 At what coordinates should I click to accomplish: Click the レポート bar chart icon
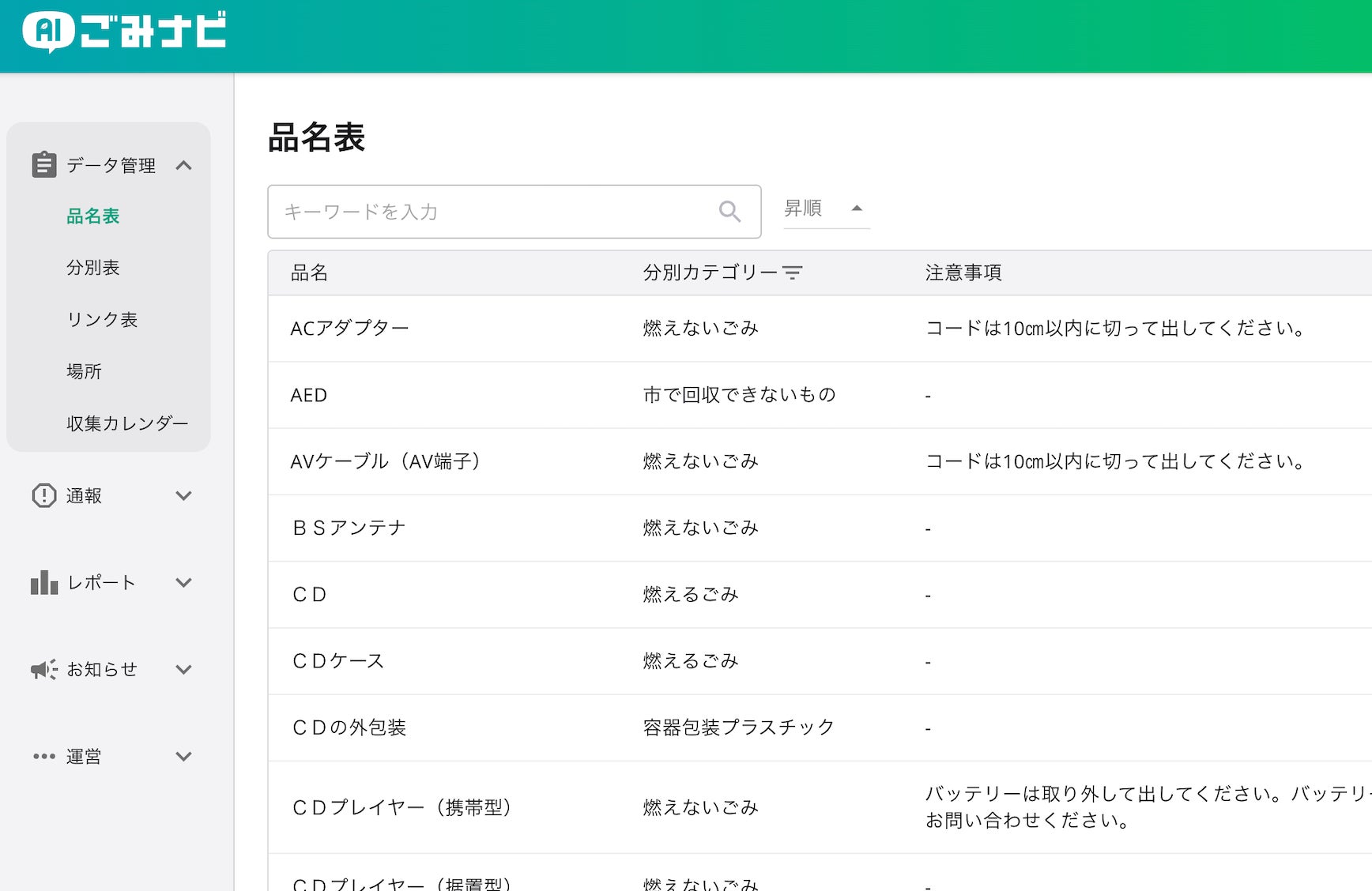(44, 582)
